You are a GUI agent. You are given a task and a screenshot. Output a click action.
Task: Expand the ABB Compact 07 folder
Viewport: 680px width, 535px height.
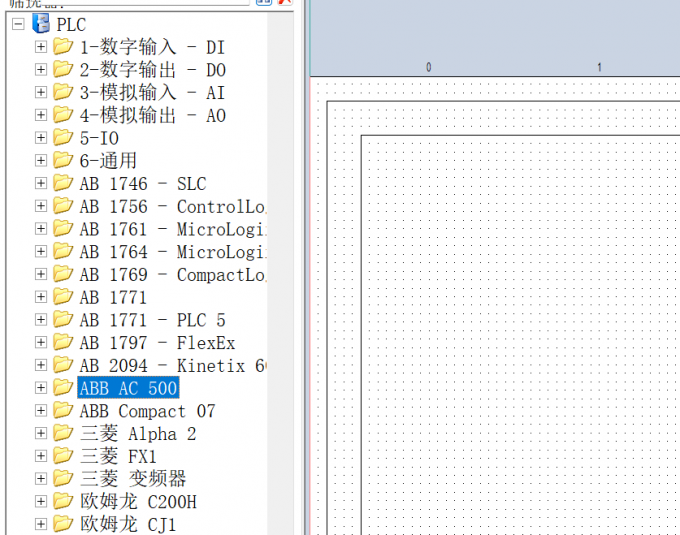tap(41, 410)
